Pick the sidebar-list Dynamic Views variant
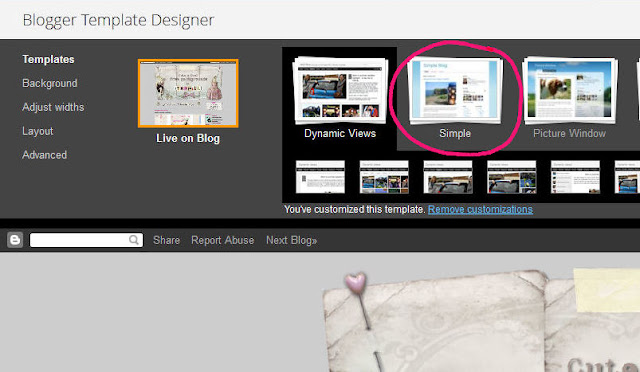The width and height of the screenshot is (640, 372). tap(575, 176)
